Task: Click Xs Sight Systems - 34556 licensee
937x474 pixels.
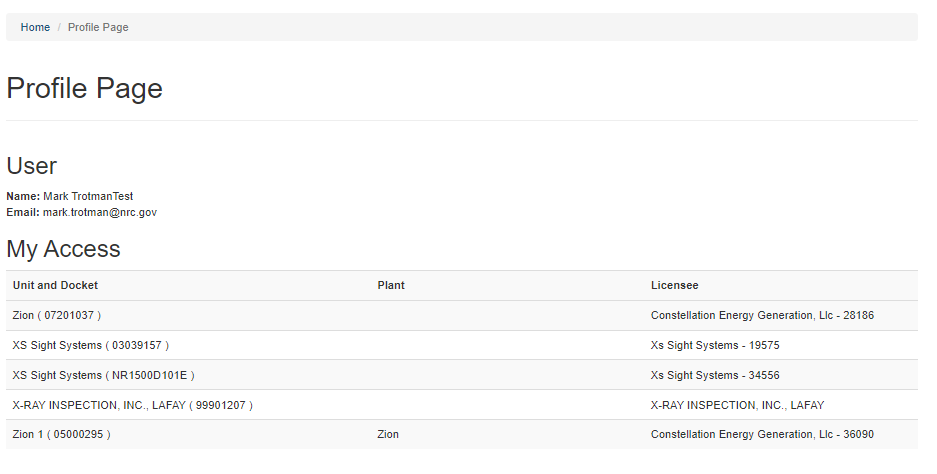Action: point(715,375)
